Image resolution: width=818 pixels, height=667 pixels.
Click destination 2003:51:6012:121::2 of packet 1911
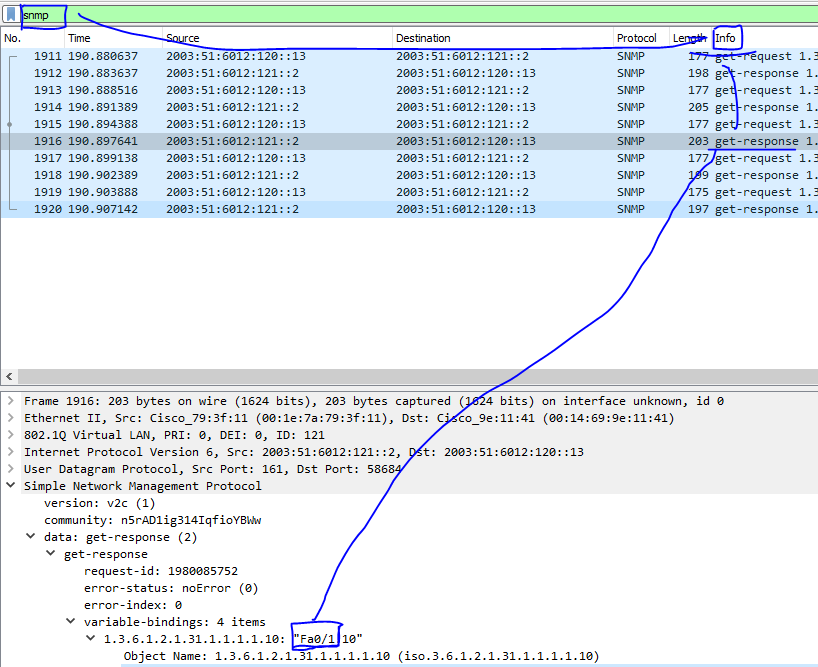[x=462, y=56]
